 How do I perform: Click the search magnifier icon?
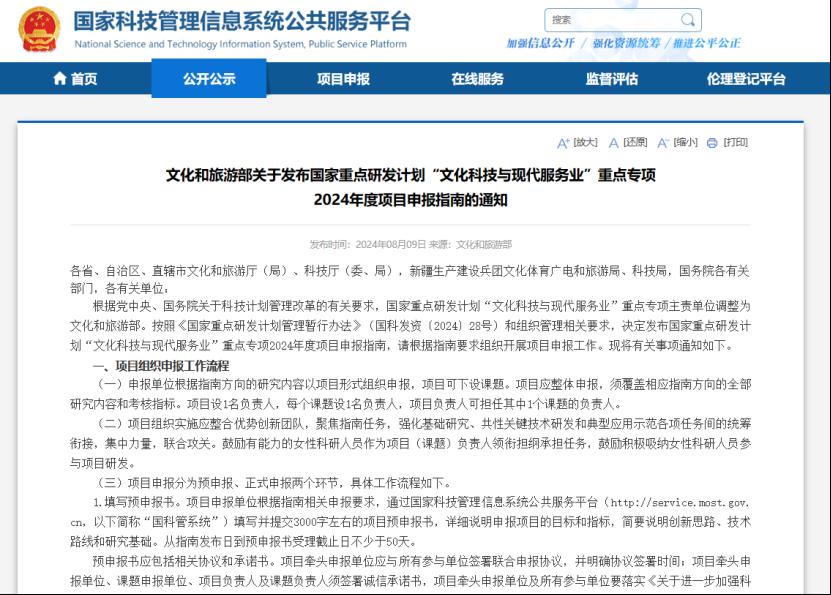(688, 20)
